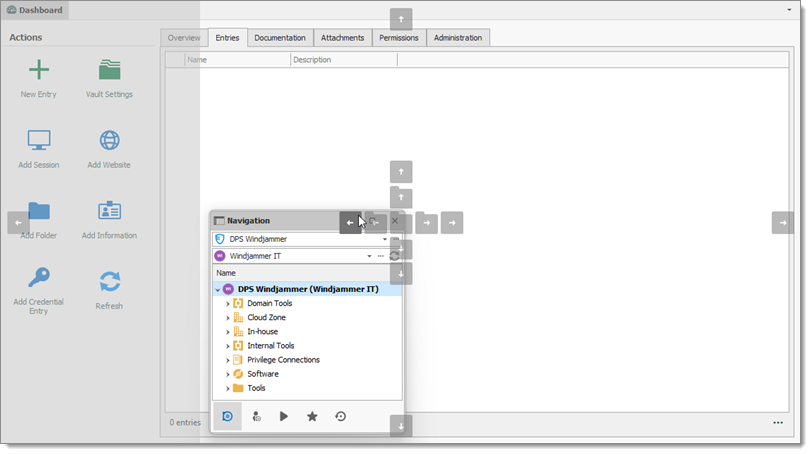Image resolution: width=811 pixels, height=454 pixels.
Task: Show Recent entries history icon
Action: 340,416
